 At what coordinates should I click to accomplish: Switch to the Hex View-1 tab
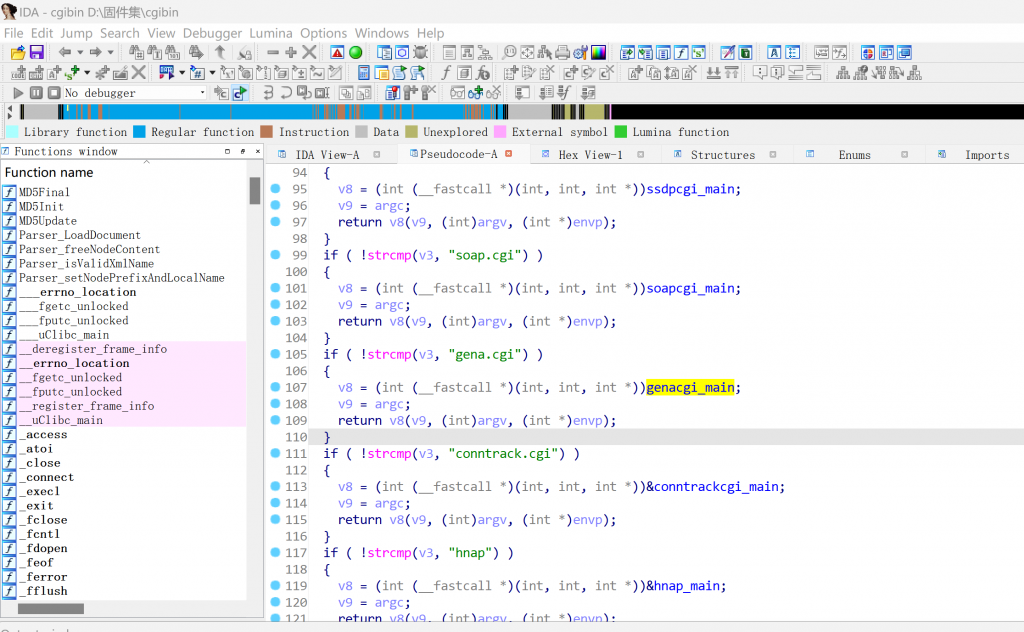(x=589, y=155)
